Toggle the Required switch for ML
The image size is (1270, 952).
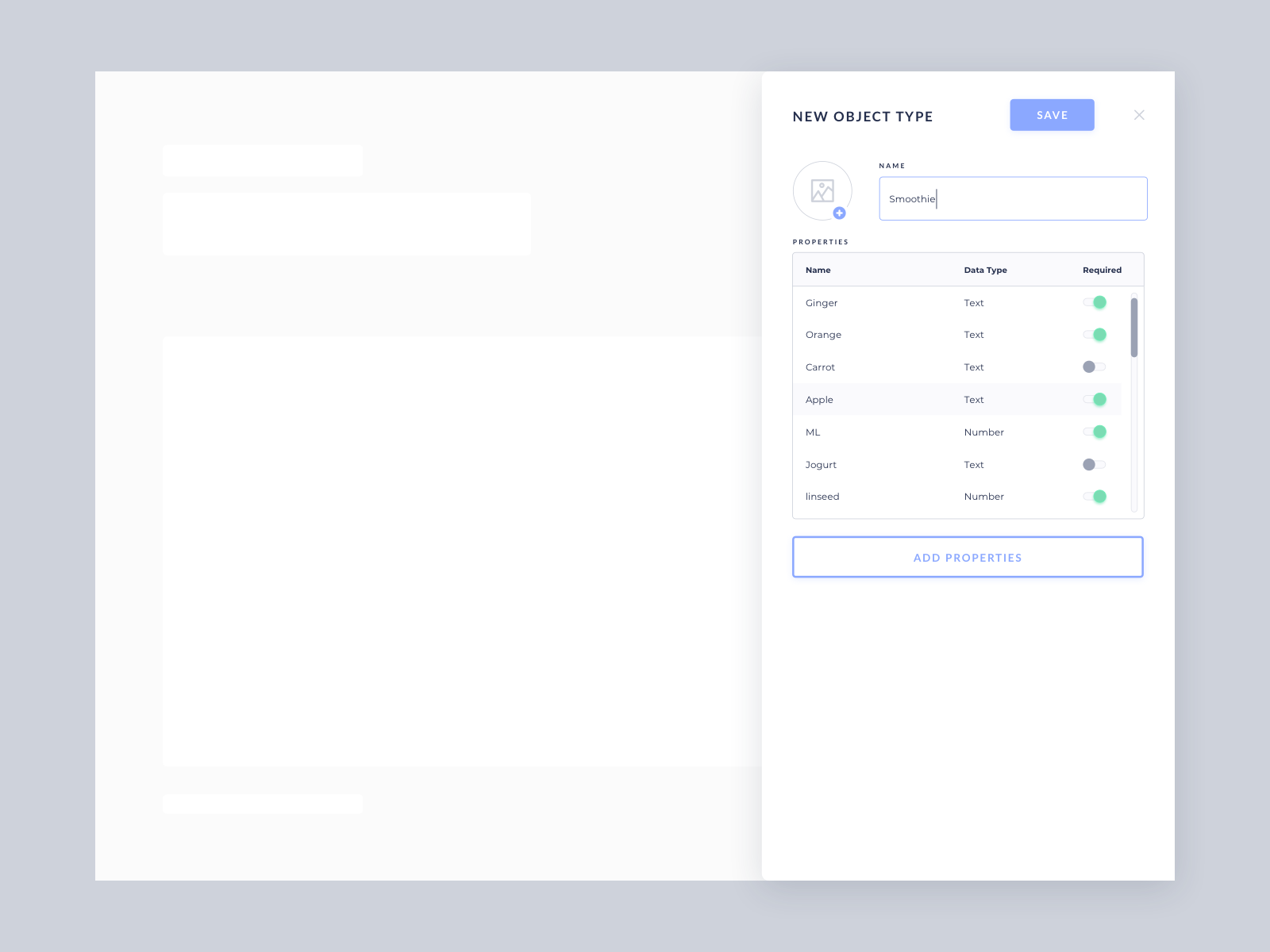[x=1095, y=432]
